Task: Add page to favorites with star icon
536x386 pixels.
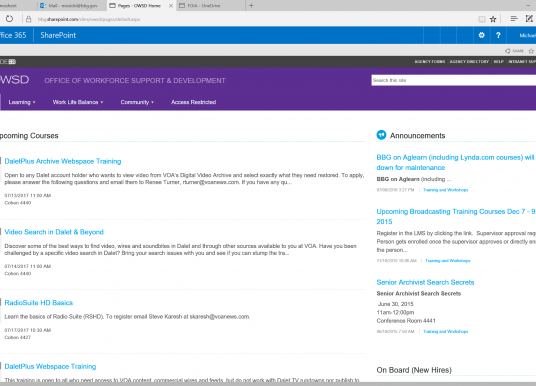Action: [x=493, y=19]
